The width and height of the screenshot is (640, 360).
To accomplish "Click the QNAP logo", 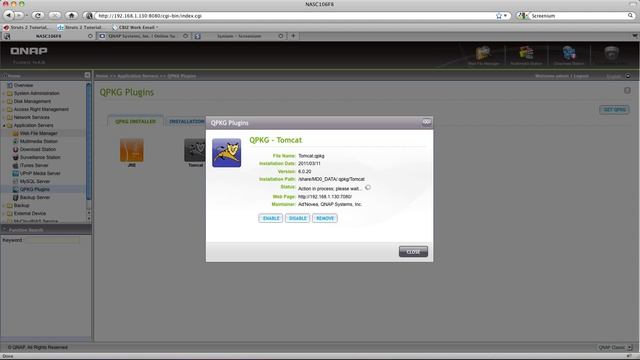I will (x=29, y=51).
